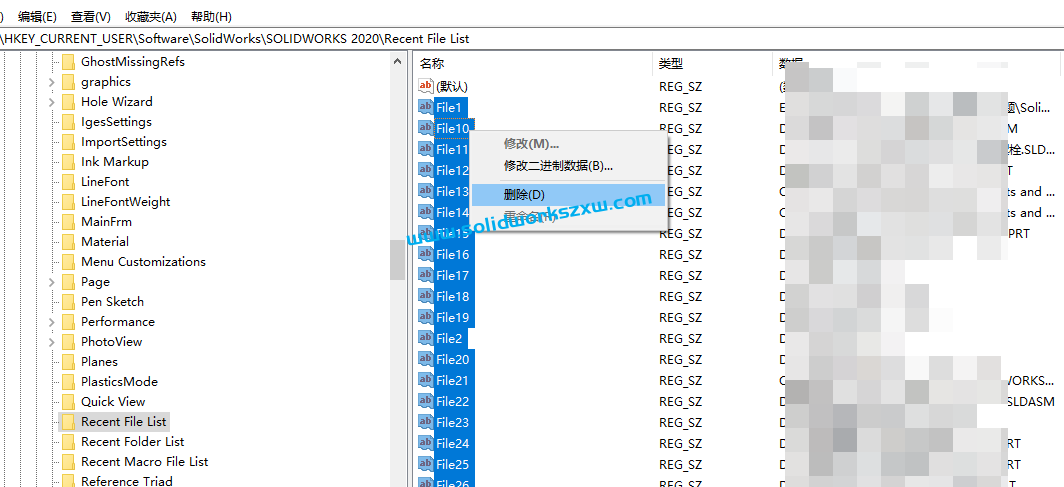The width and height of the screenshot is (1064, 487).
Task: Click the File16 string value icon
Action: (x=425, y=254)
